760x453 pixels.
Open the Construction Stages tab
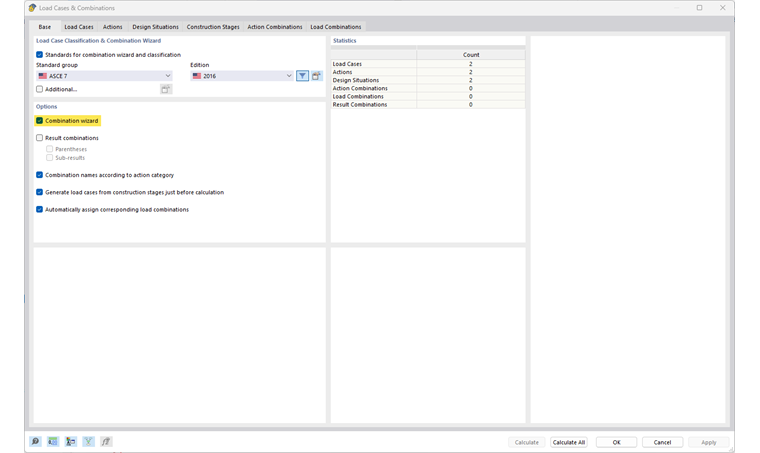click(x=213, y=27)
